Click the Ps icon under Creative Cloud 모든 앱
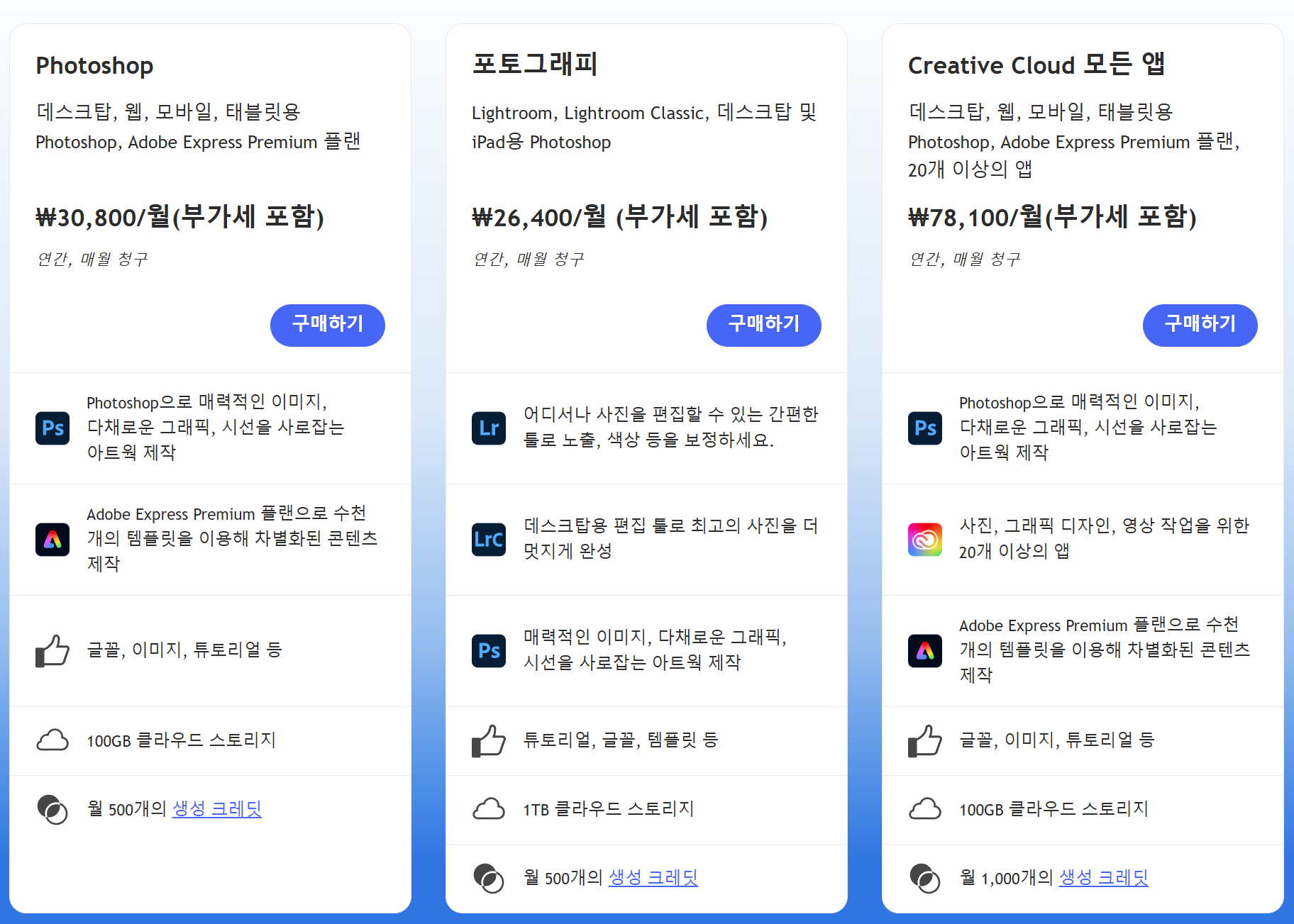The image size is (1294, 924). (924, 428)
